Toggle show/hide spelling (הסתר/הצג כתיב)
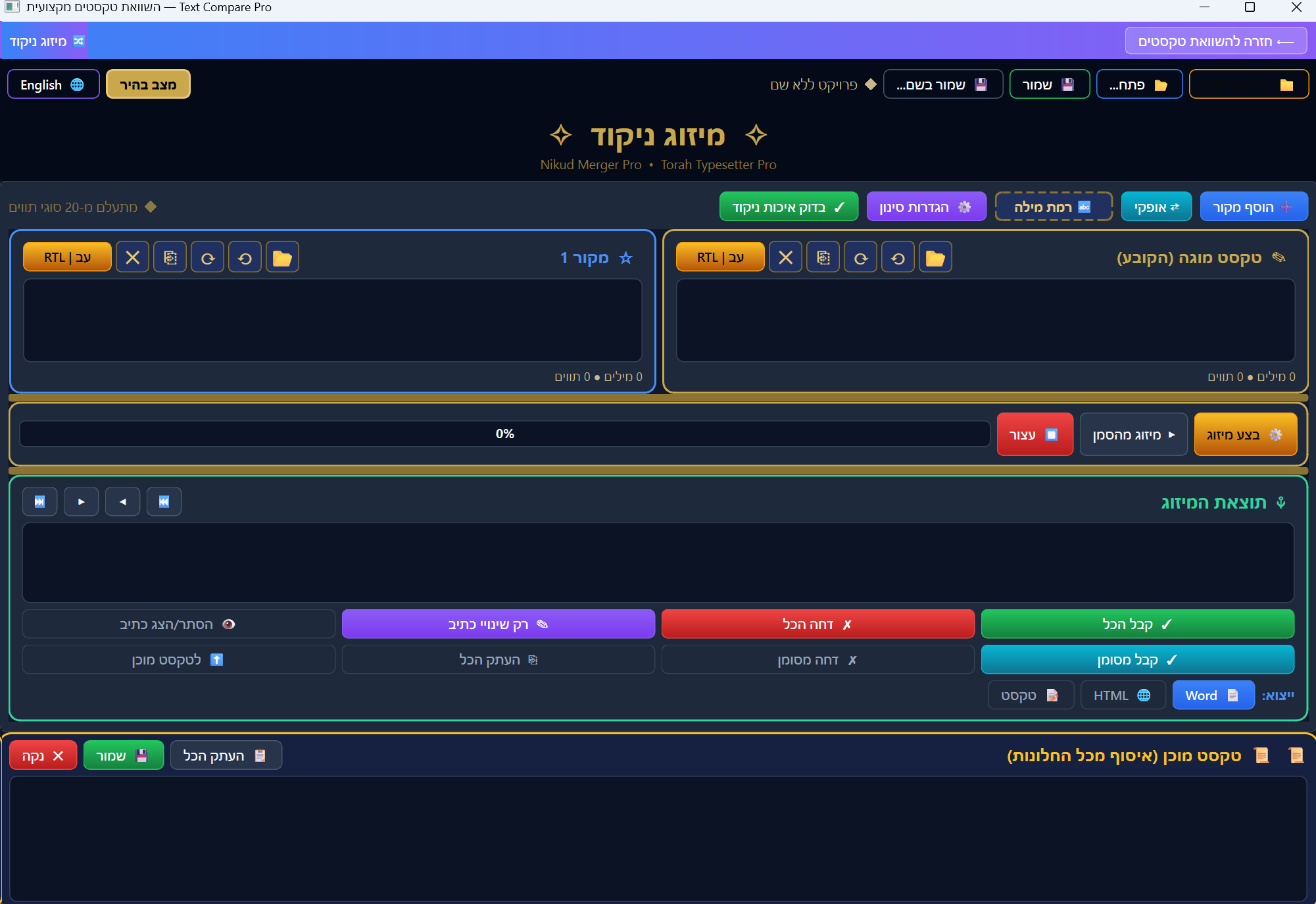This screenshot has width=1316, height=904. tap(178, 624)
